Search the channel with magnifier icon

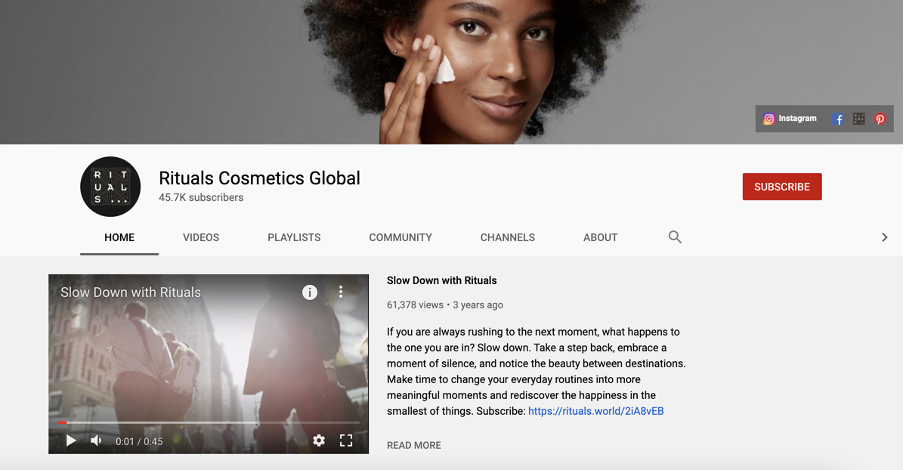(675, 237)
